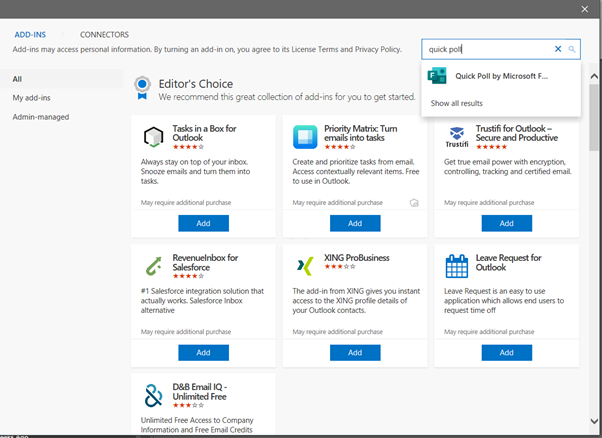This screenshot has height=438, width=602.
Task: Add Tasks in a Box for Outlook
Action: (x=203, y=223)
